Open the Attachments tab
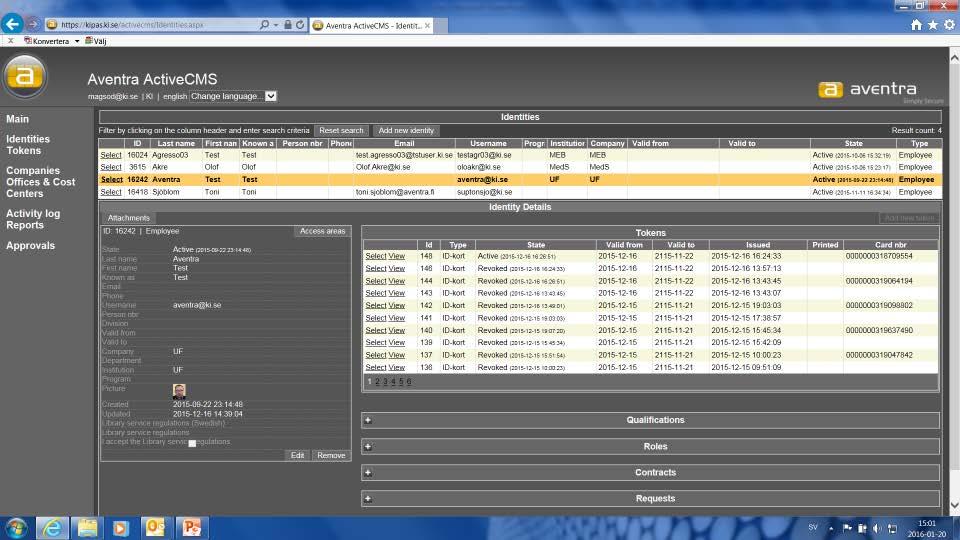 point(129,218)
